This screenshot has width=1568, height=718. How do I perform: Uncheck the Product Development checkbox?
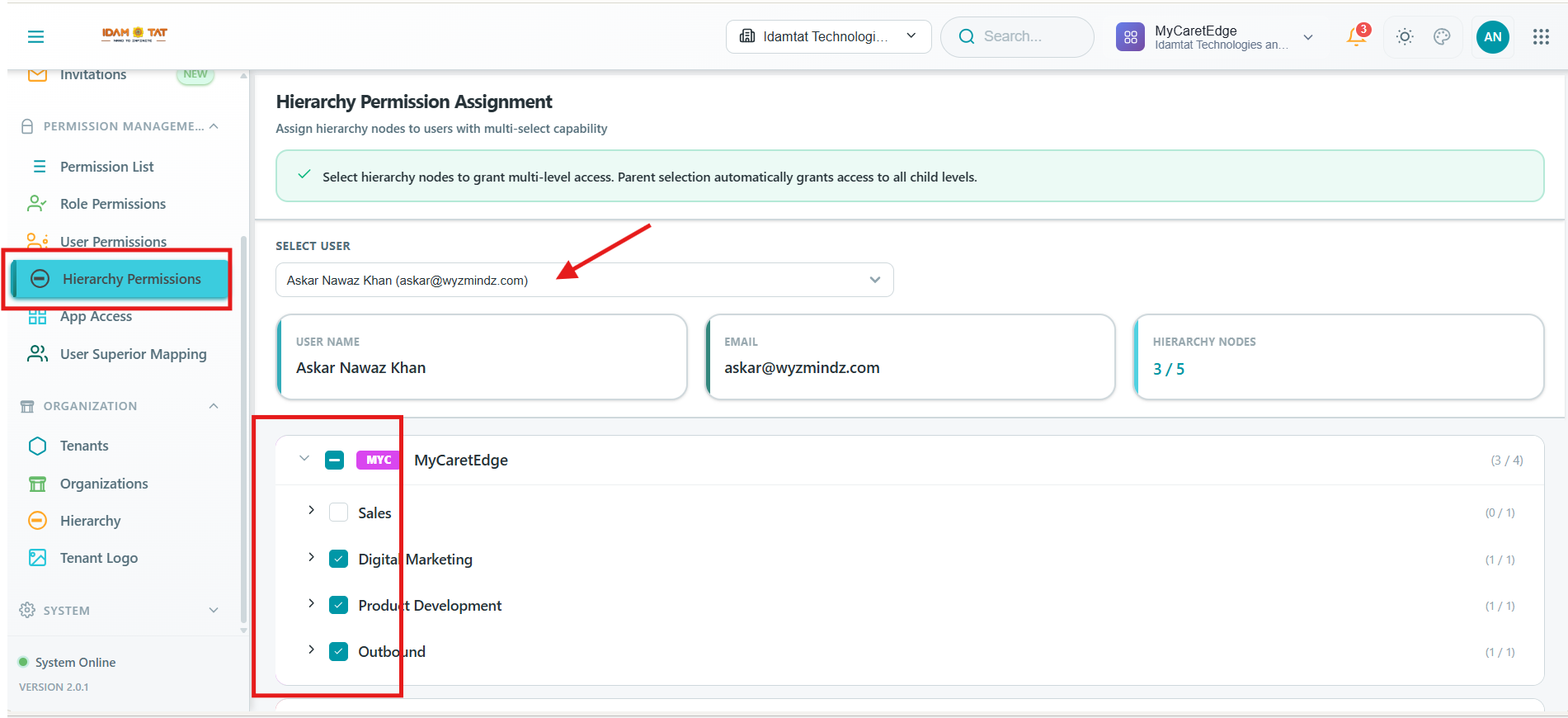click(338, 605)
